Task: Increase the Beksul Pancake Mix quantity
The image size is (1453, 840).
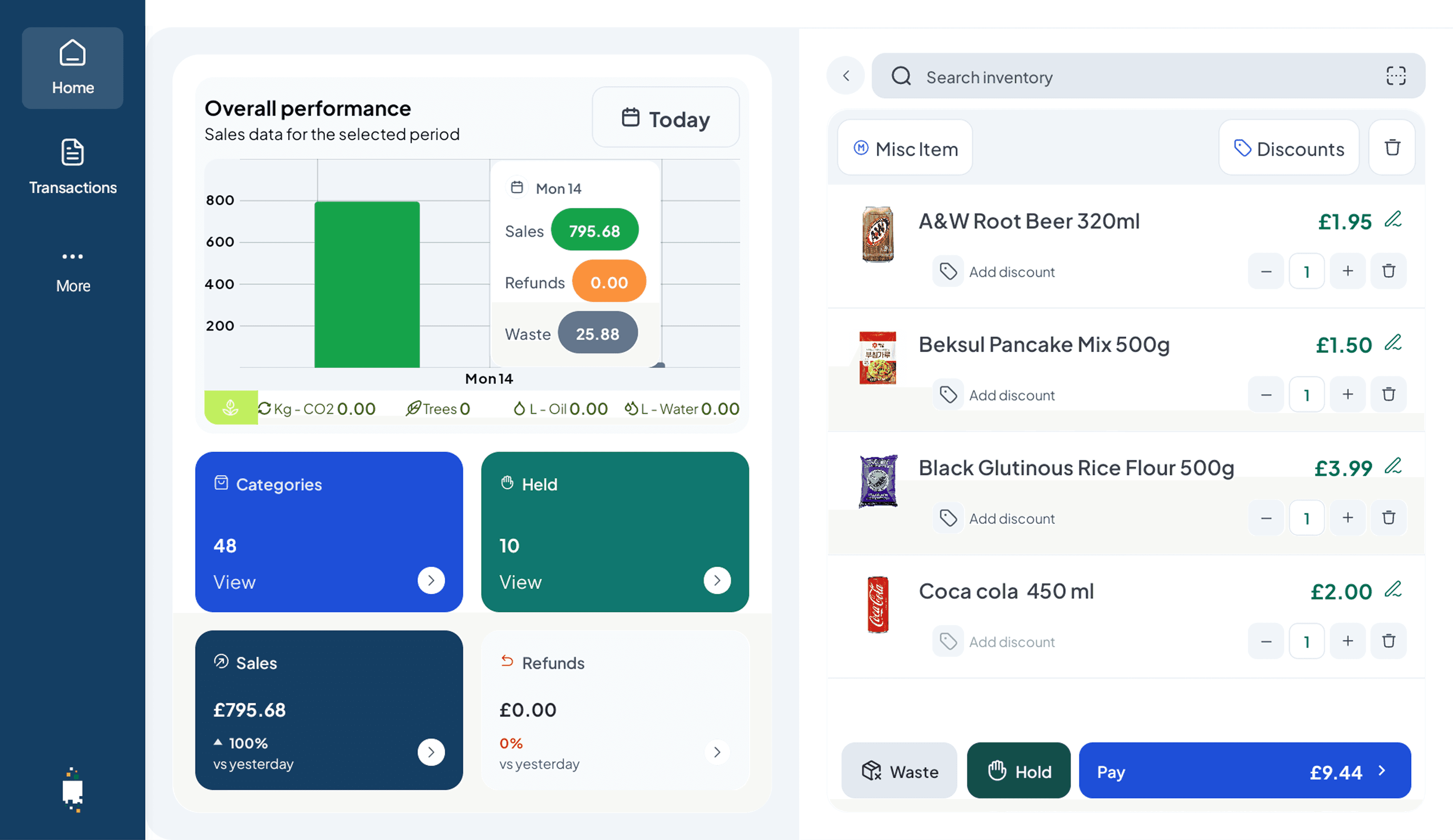Action: click(1347, 394)
